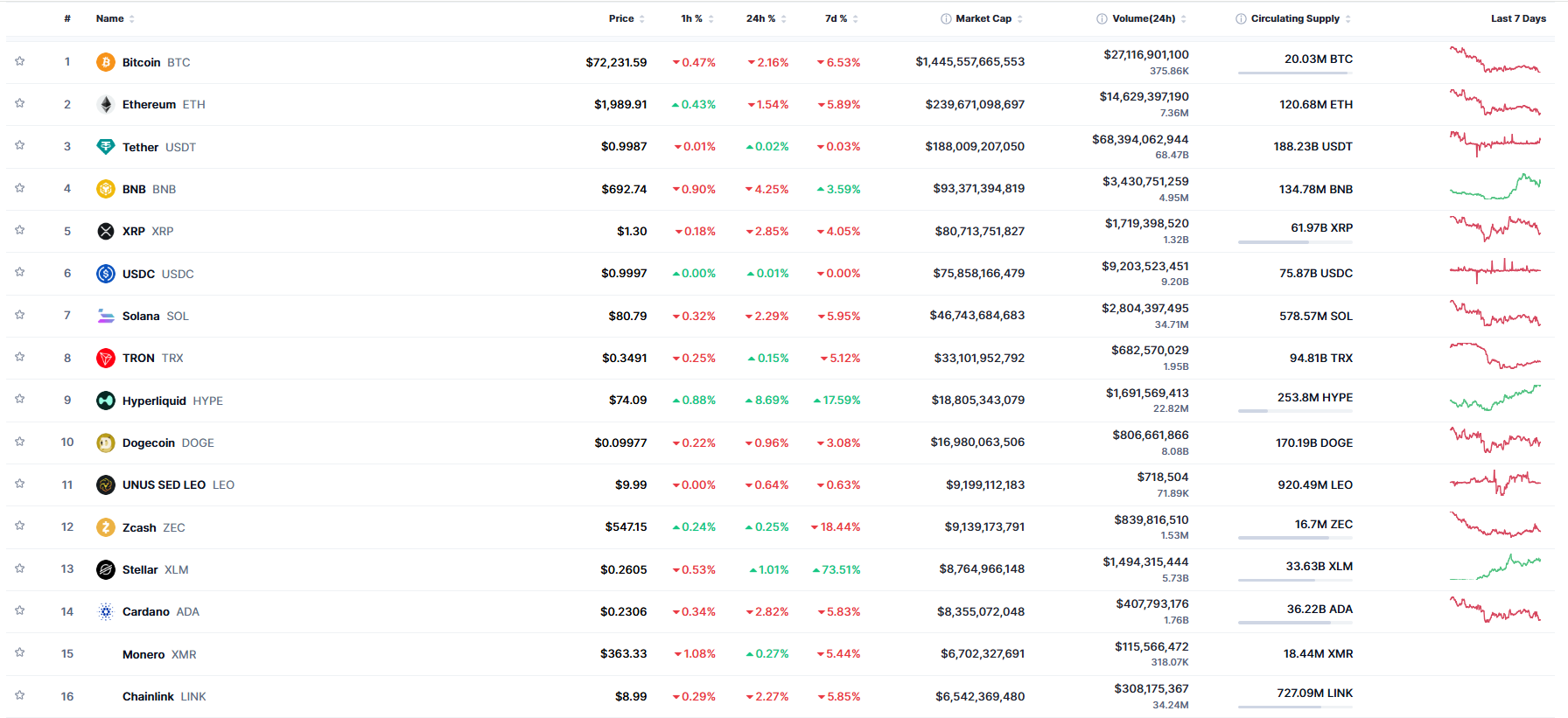Viewport: 1568px width, 718px height.
Task: Favorite BNB using its star
Action: click(19, 188)
